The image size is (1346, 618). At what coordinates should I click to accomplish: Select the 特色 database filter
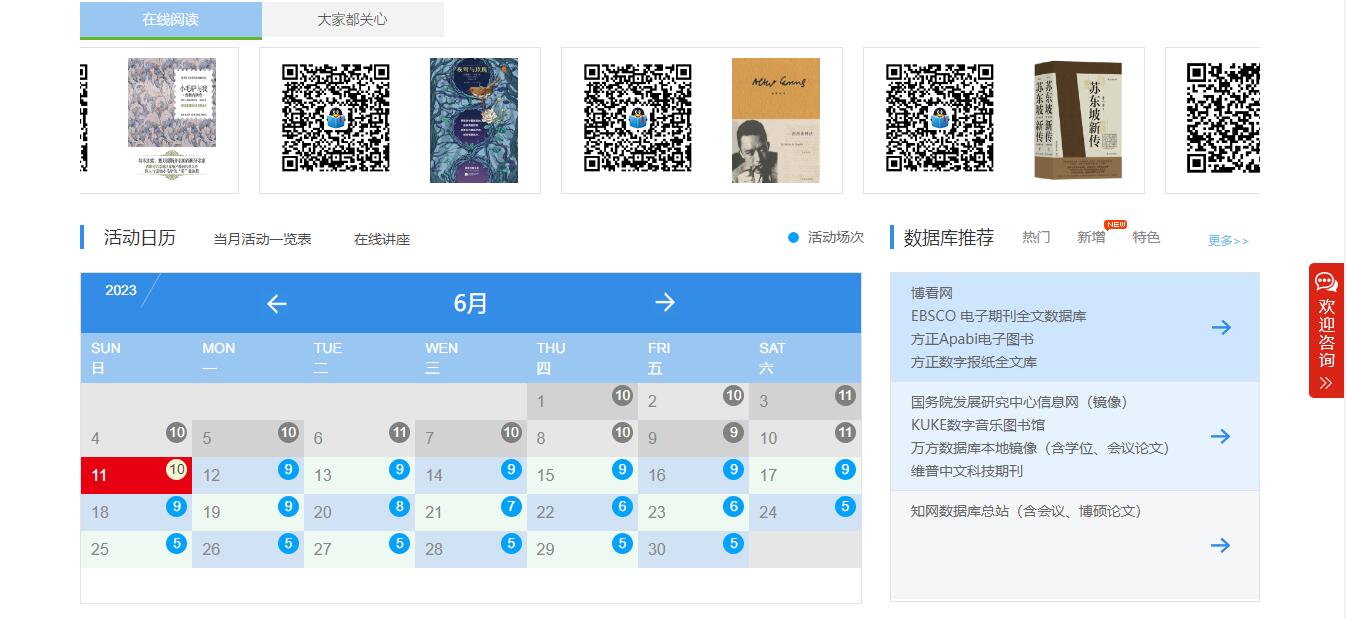1146,237
